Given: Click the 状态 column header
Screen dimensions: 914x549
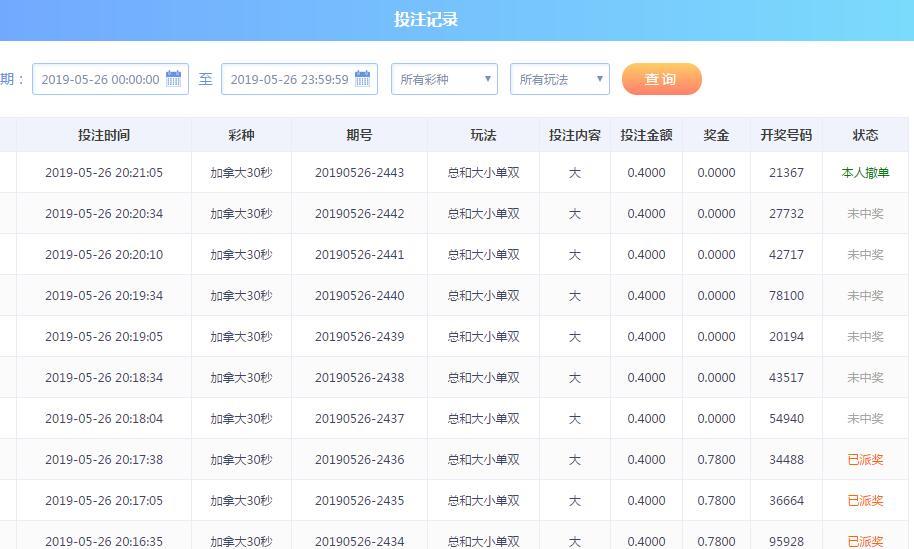Looking at the screenshot, I should (x=865, y=135).
